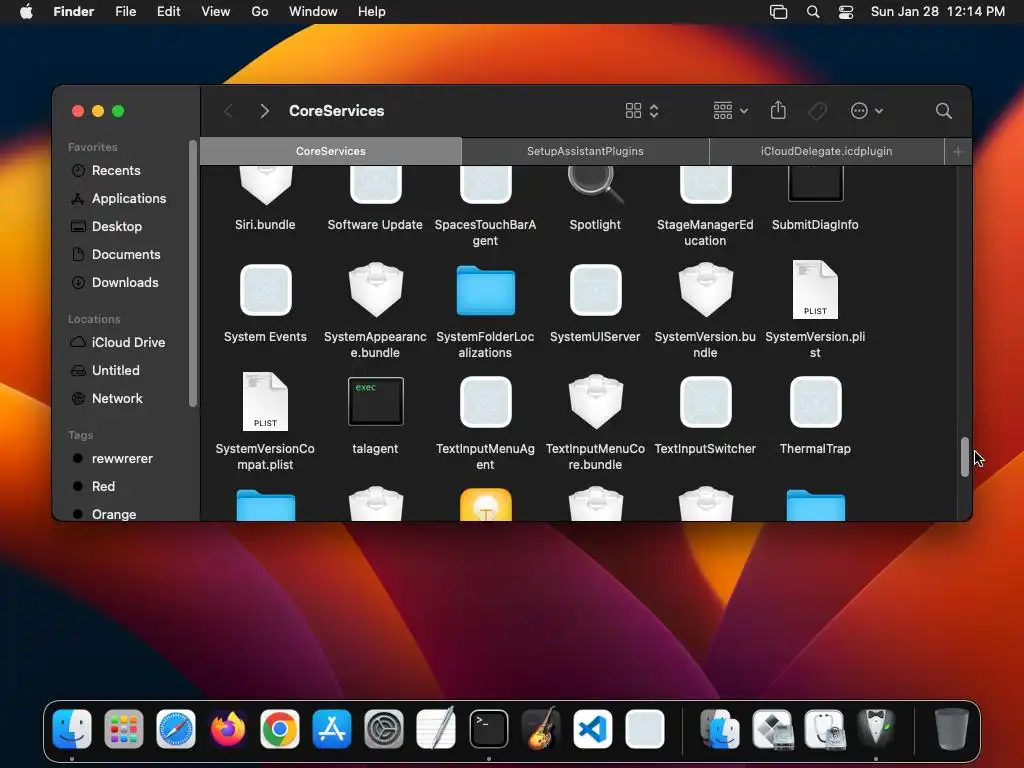The image size is (1024, 768).
Task: Click the Share toolbar icon
Action: 778,110
